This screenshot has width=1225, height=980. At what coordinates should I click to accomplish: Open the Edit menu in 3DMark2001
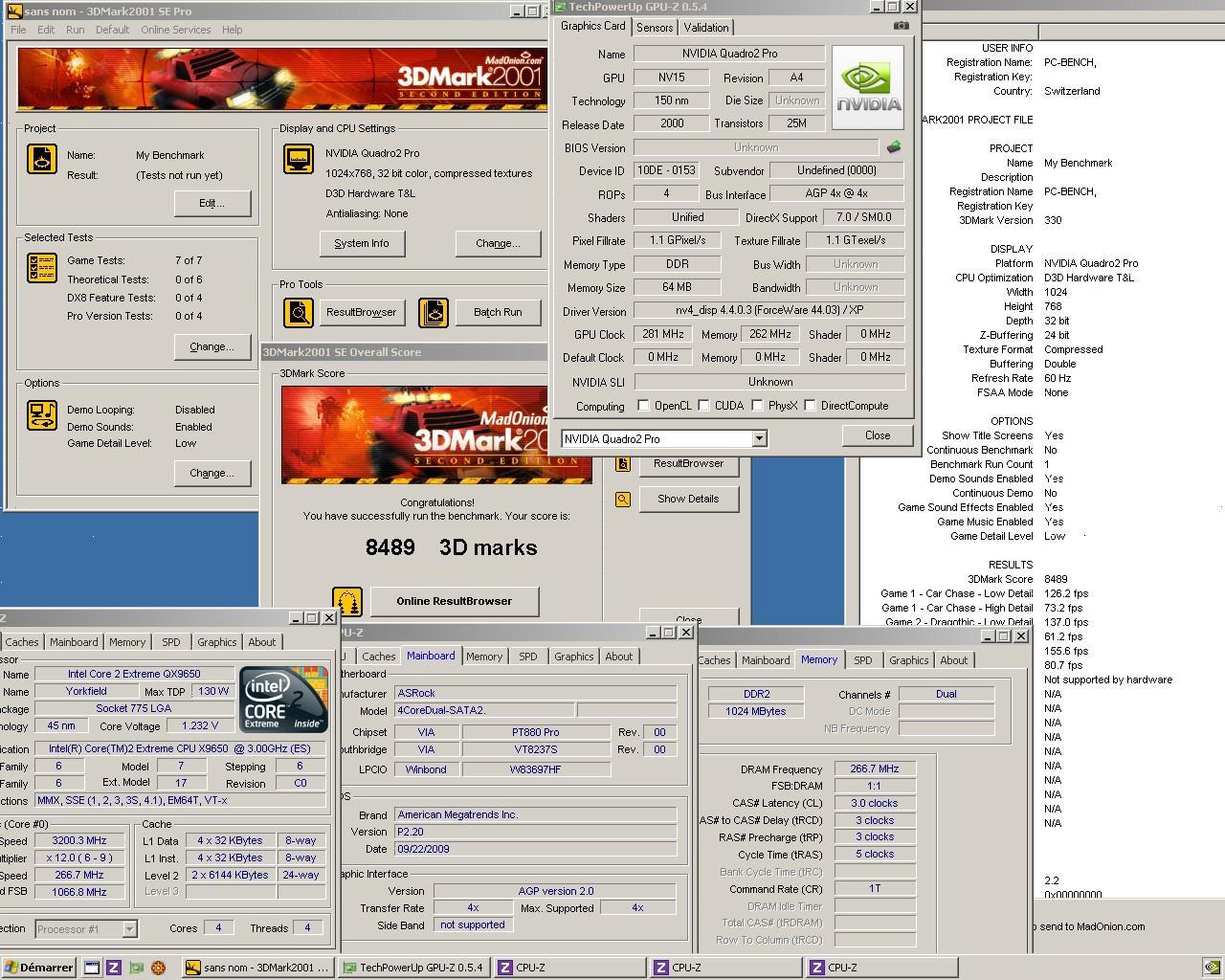tap(46, 30)
